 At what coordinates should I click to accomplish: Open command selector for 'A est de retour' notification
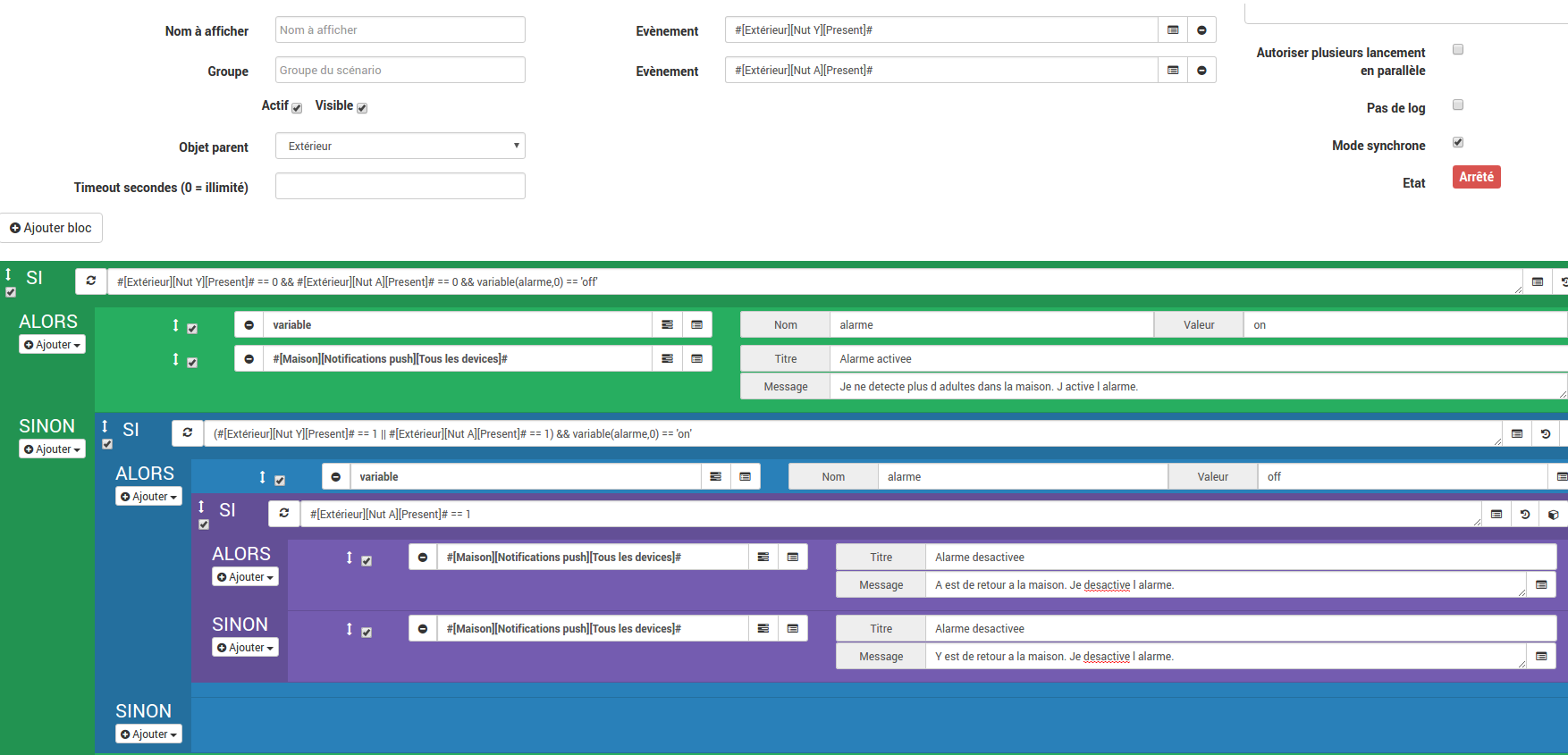(x=793, y=558)
